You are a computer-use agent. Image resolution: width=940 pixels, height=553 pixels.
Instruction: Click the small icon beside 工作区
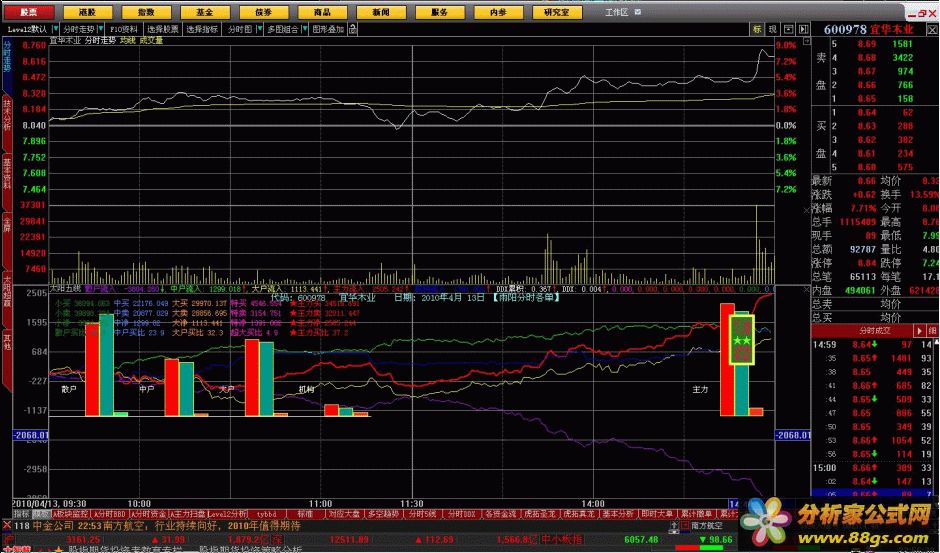(640, 12)
